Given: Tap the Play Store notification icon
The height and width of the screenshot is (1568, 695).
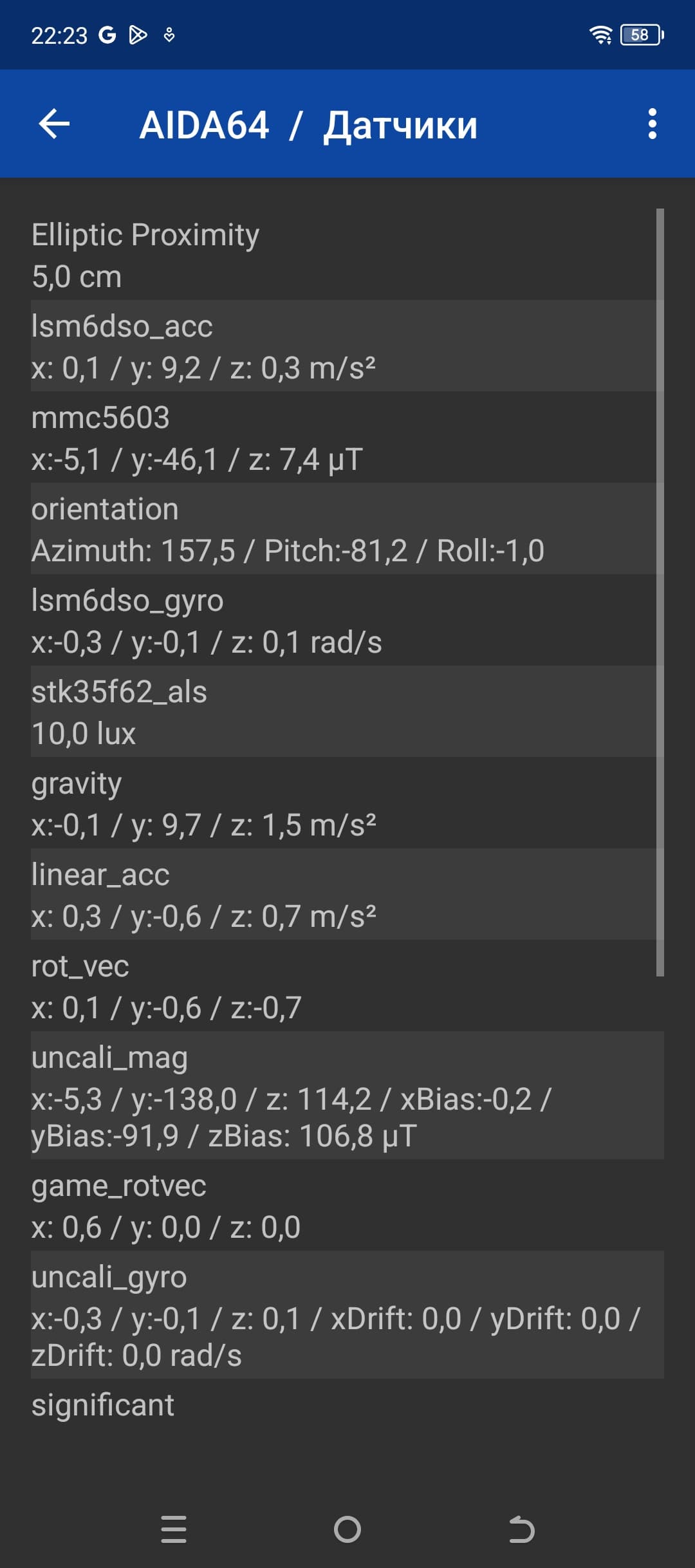Looking at the screenshot, I should (138, 35).
